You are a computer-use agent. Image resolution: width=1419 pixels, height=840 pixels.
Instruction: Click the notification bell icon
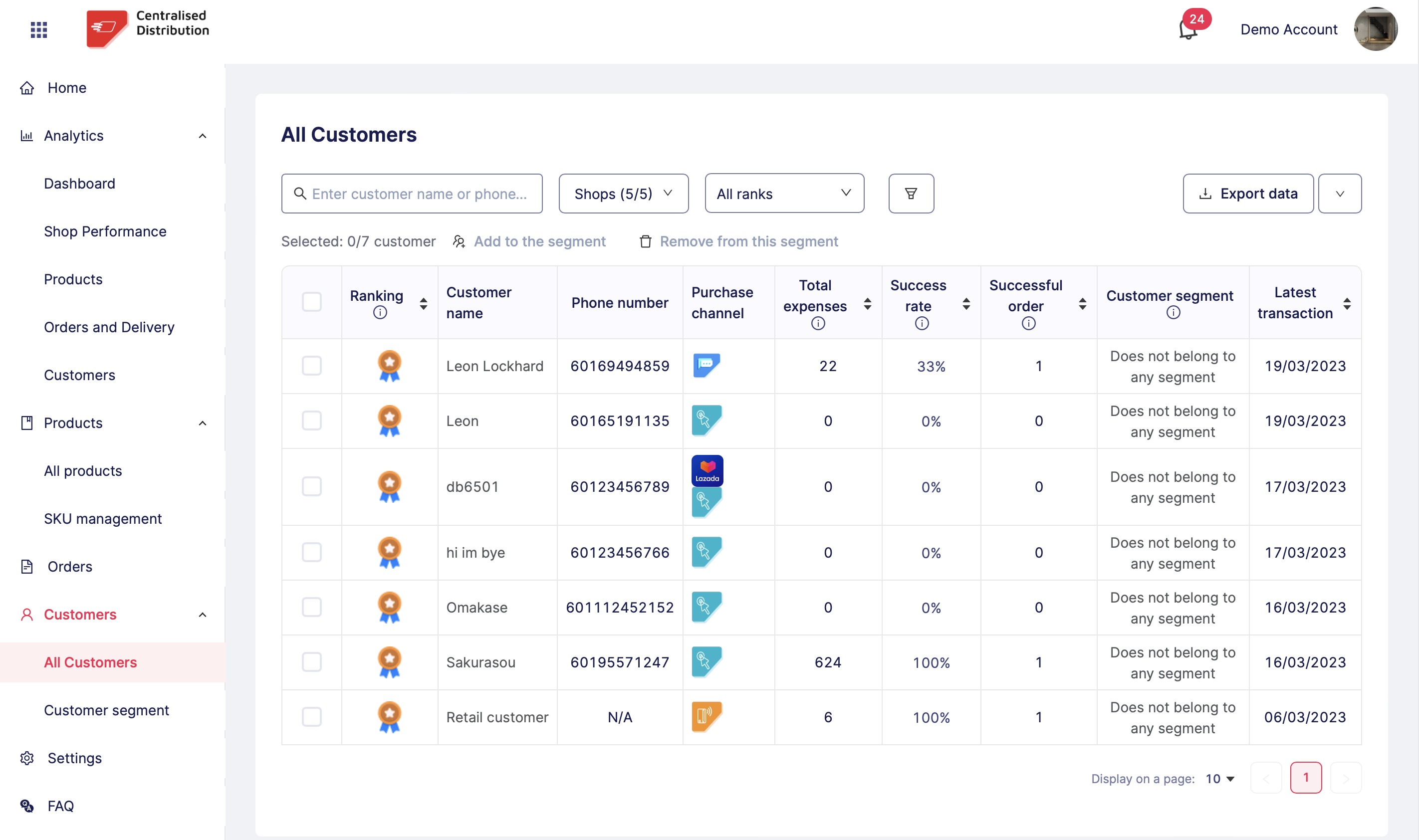tap(1188, 29)
